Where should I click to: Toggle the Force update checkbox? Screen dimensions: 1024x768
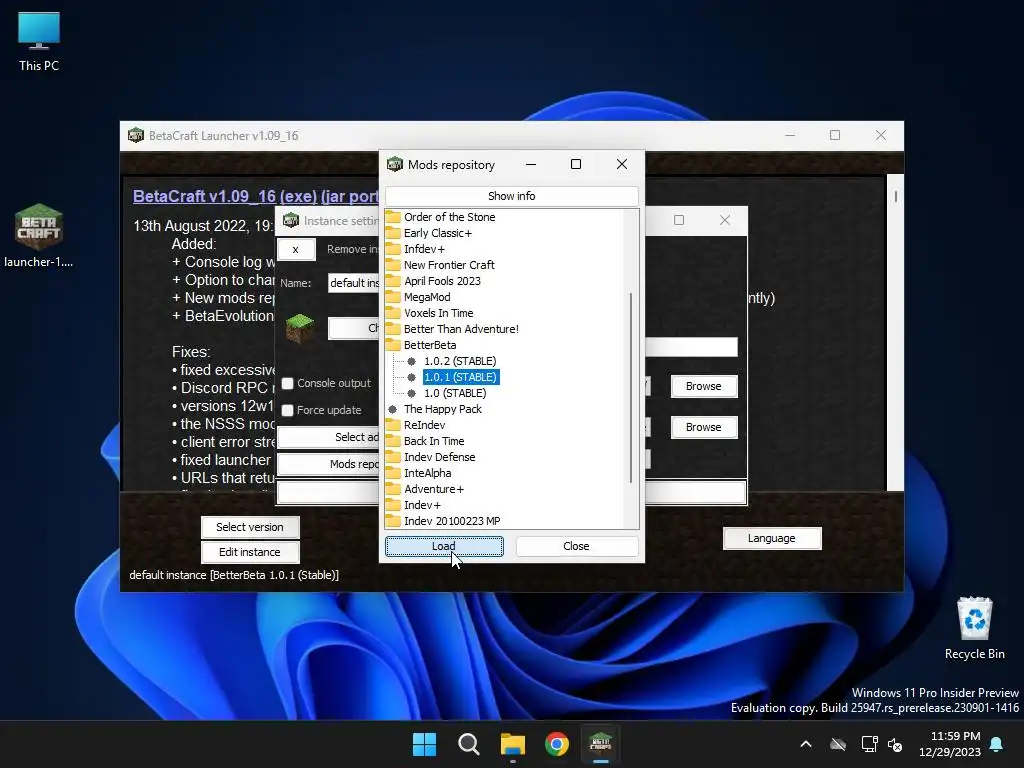click(x=287, y=410)
